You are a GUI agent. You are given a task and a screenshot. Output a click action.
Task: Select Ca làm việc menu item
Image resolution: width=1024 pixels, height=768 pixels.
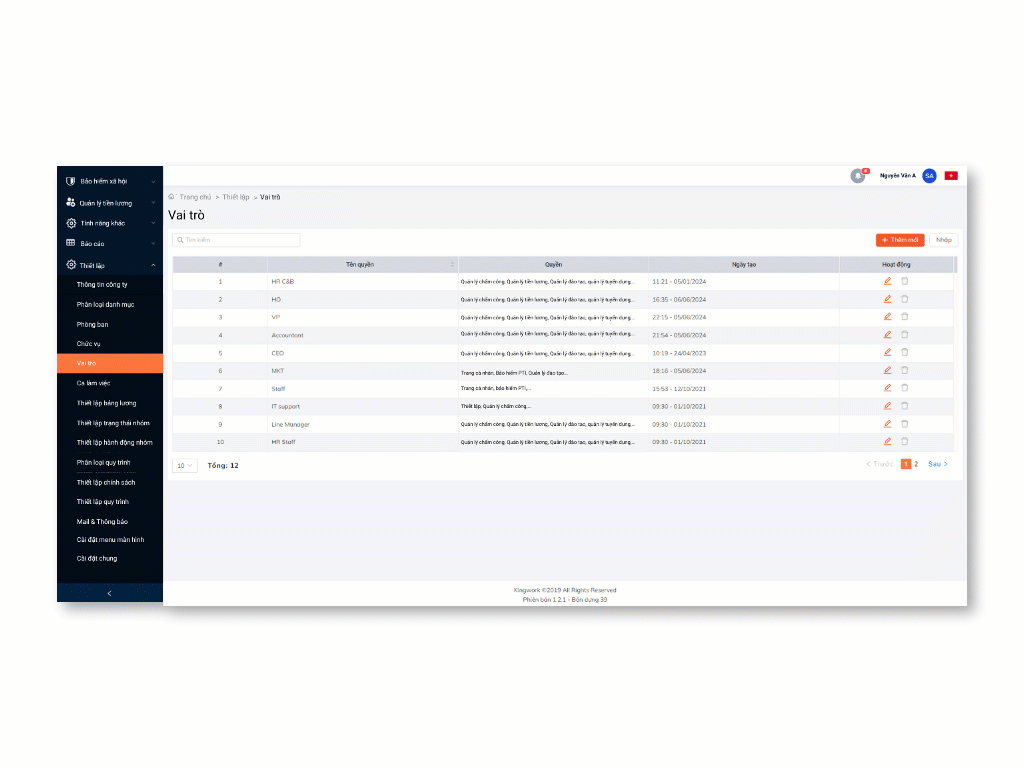click(x=95, y=383)
